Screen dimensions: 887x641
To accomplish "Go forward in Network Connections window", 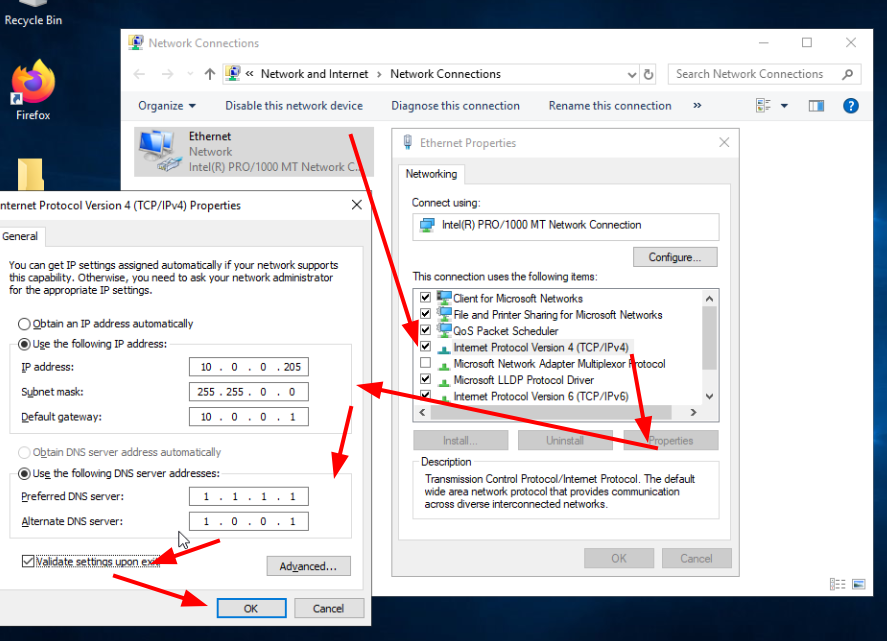I will [x=167, y=74].
